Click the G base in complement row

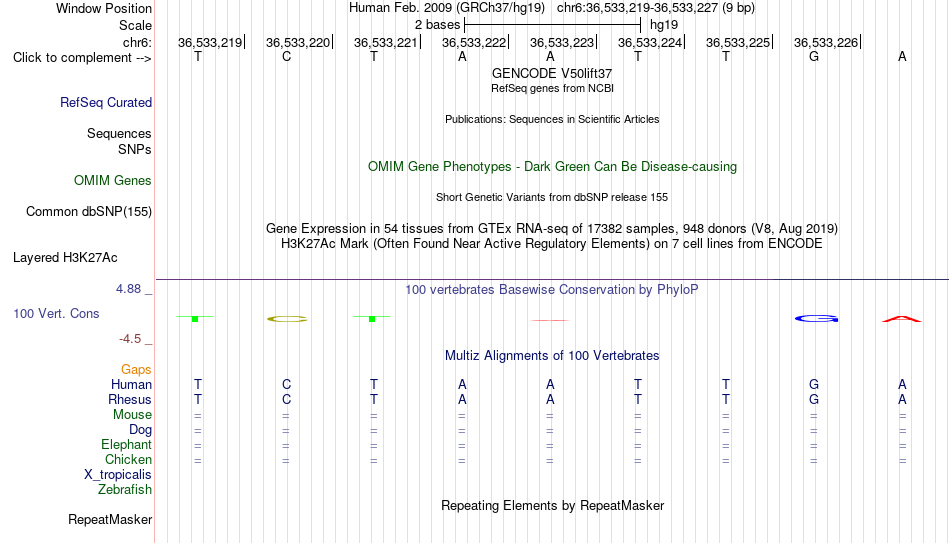(814, 56)
